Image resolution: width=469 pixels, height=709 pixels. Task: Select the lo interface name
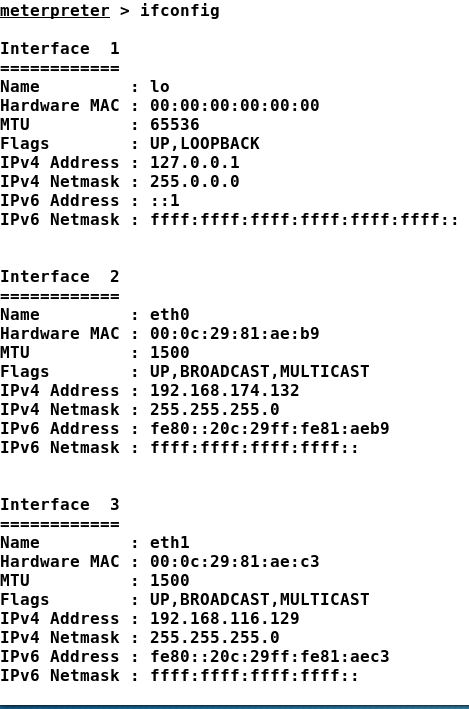(160, 86)
